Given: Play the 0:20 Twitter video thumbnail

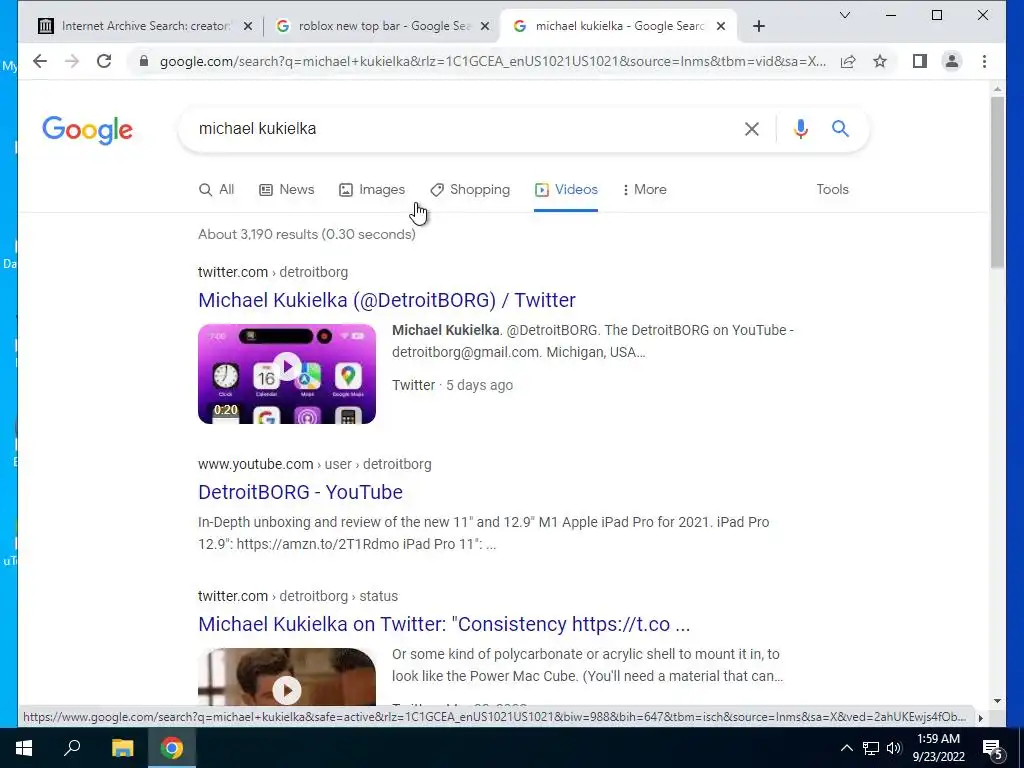Looking at the screenshot, I should [x=287, y=374].
